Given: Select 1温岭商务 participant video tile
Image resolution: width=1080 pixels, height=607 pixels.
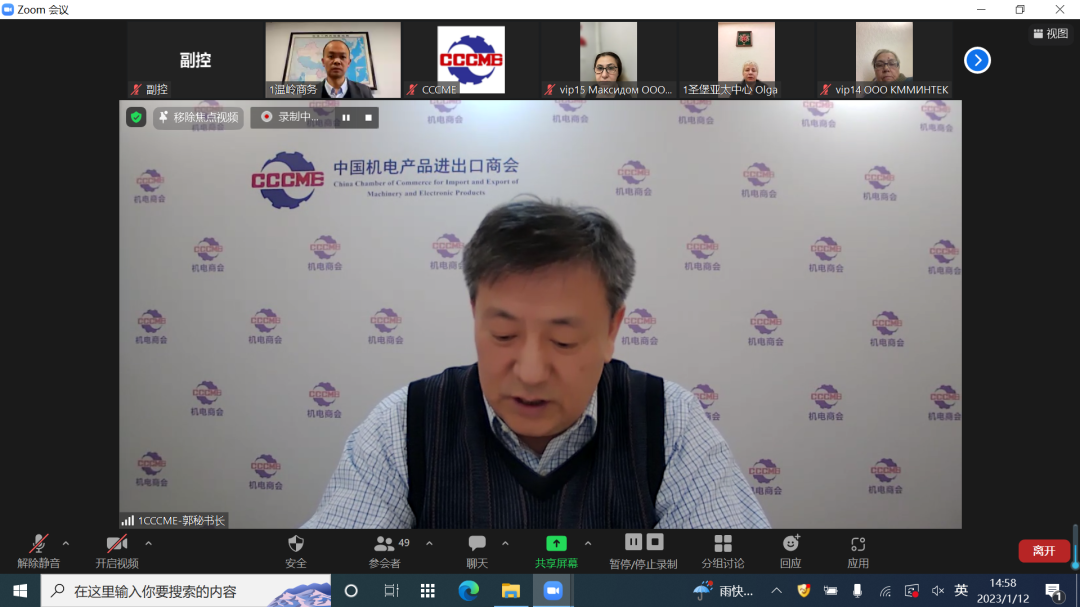Looking at the screenshot, I should pos(333,60).
